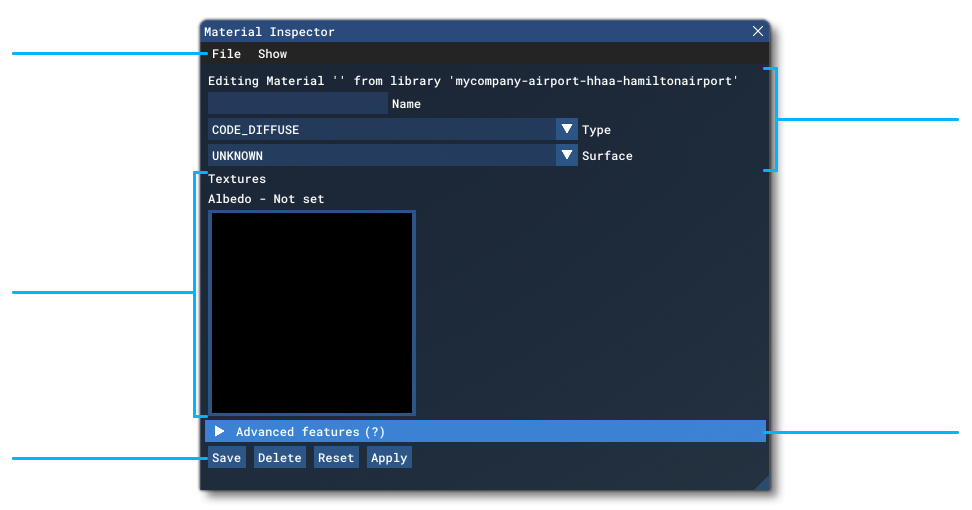Open the Type dropdown arrow
Image resolution: width=972 pixels, height=510 pixels.
pyautogui.click(x=567, y=129)
